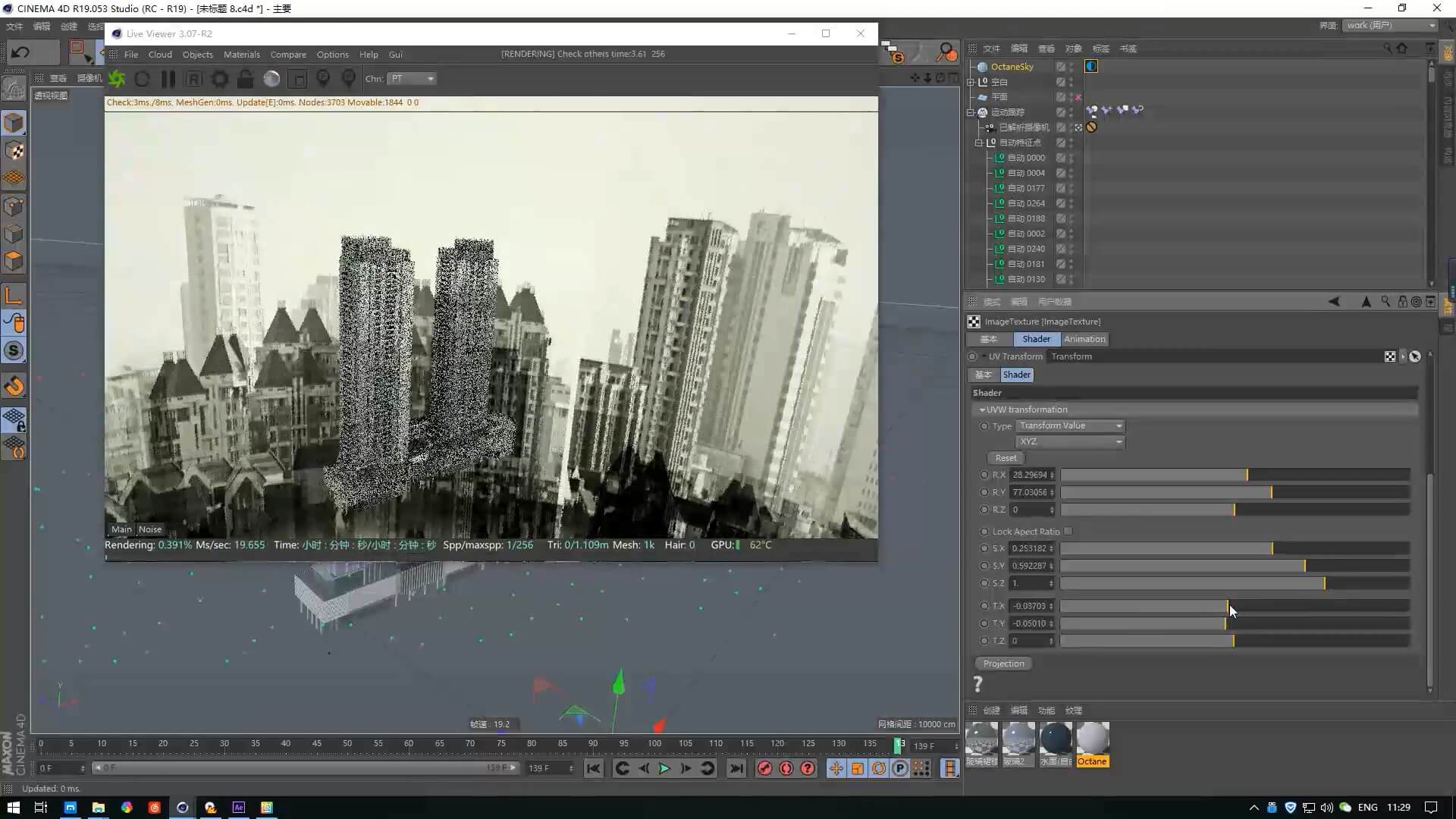Open the XYZ rotation order dropdown
Image resolution: width=1456 pixels, height=819 pixels.
(1069, 441)
